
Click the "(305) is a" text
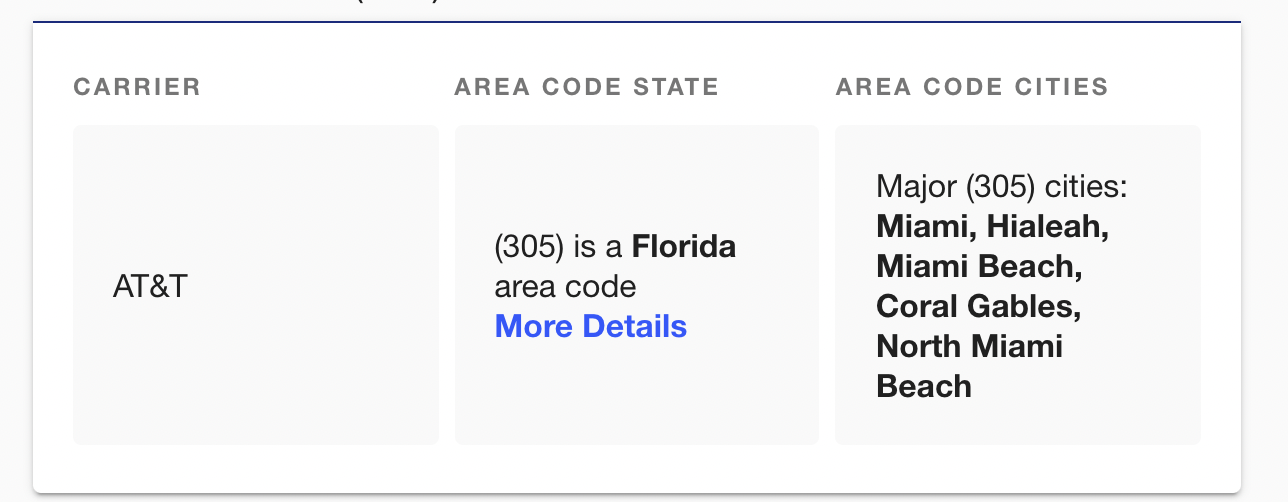coord(559,246)
